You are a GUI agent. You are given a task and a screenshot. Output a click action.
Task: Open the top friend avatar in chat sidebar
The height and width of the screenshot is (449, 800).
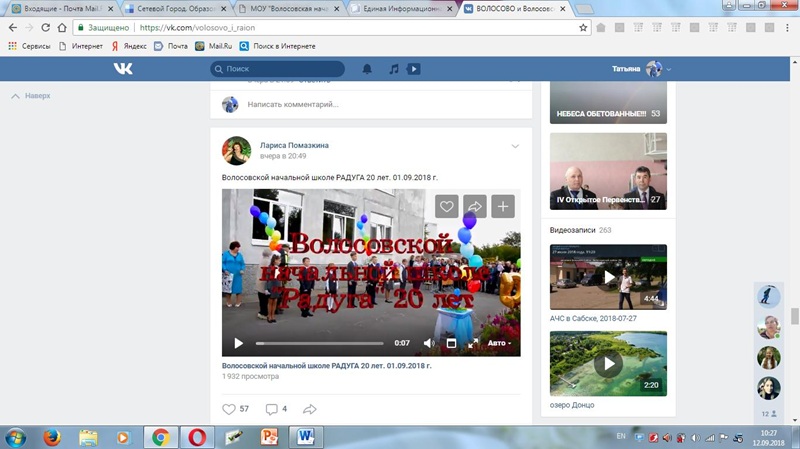(x=768, y=296)
